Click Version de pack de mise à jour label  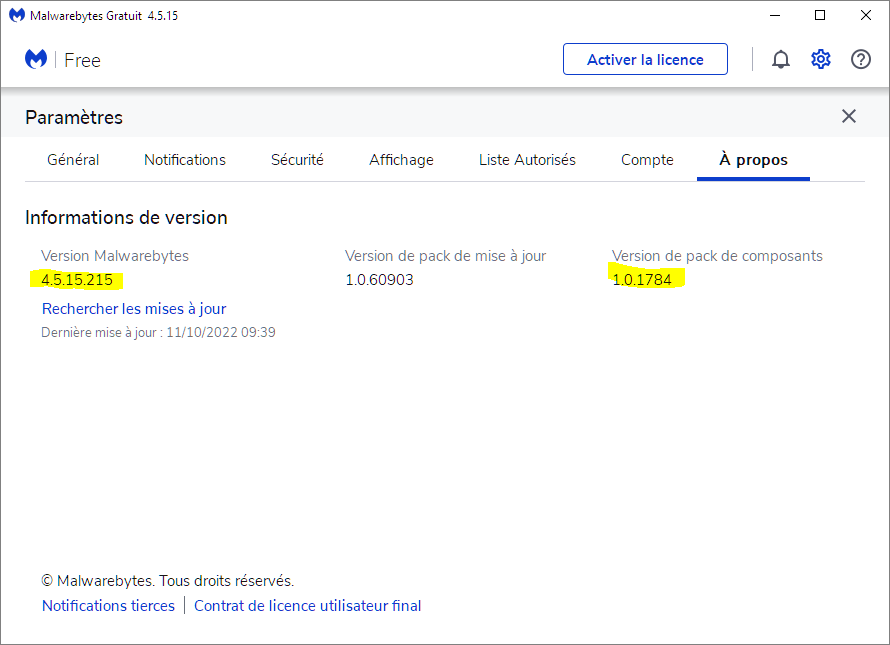(446, 256)
